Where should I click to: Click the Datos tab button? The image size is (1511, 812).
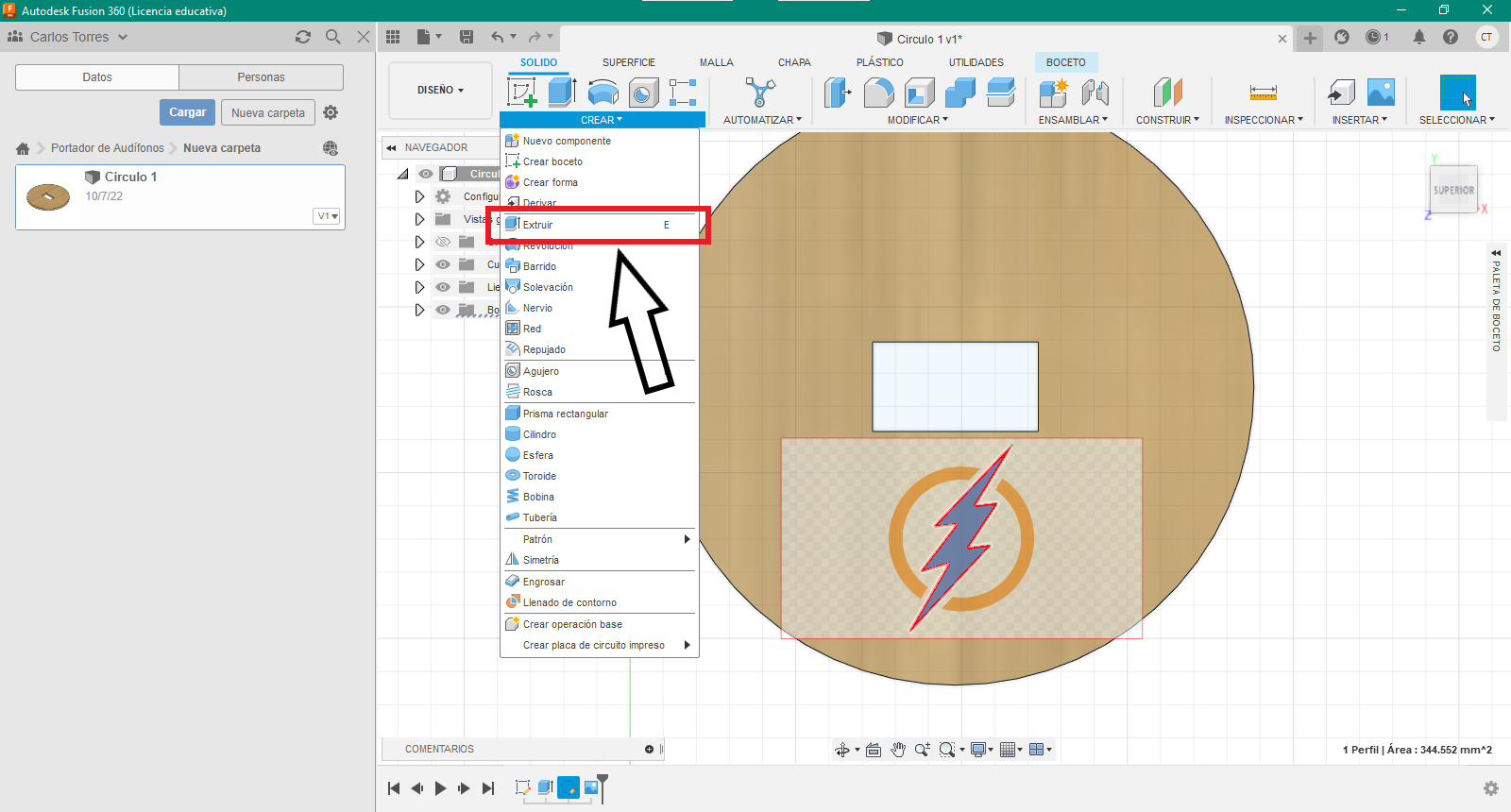(x=97, y=77)
